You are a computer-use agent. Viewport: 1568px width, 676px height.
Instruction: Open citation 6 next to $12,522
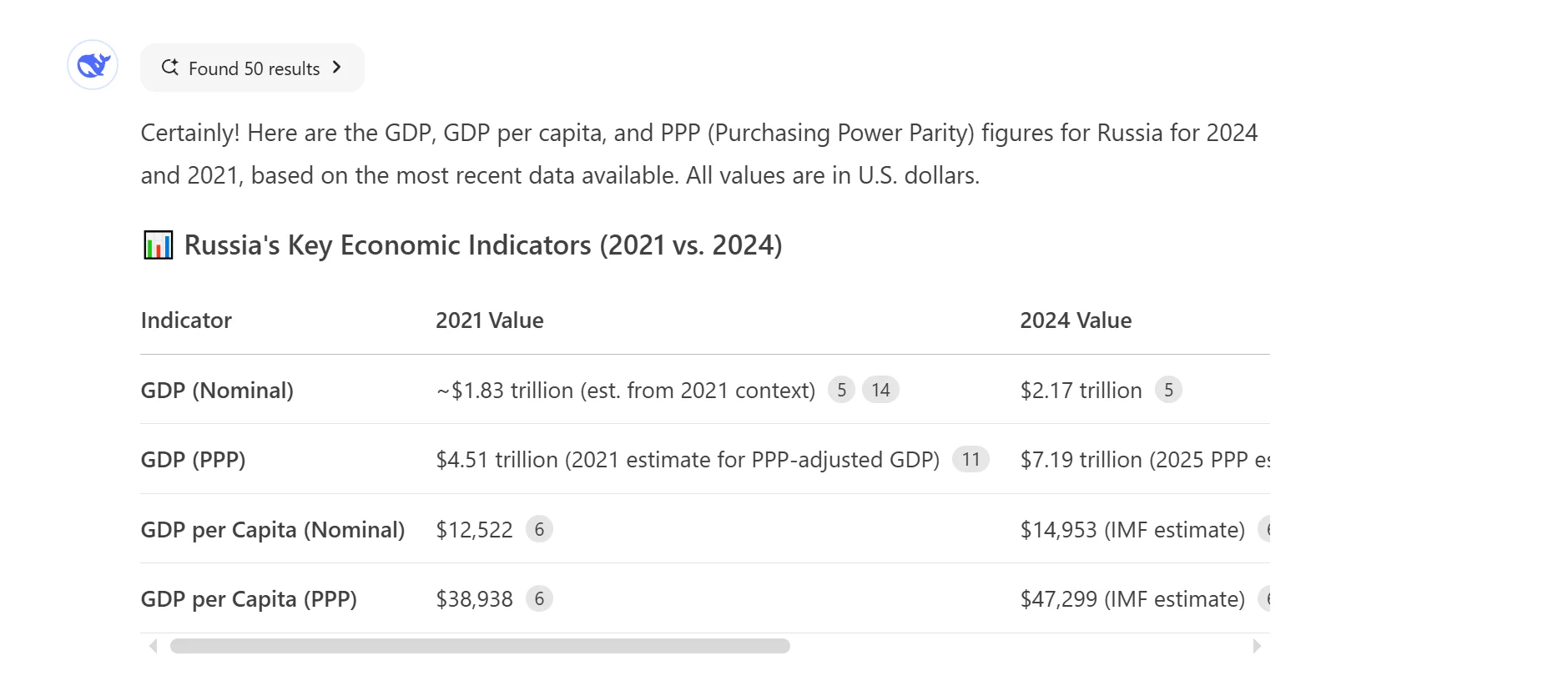pyautogui.click(x=539, y=529)
